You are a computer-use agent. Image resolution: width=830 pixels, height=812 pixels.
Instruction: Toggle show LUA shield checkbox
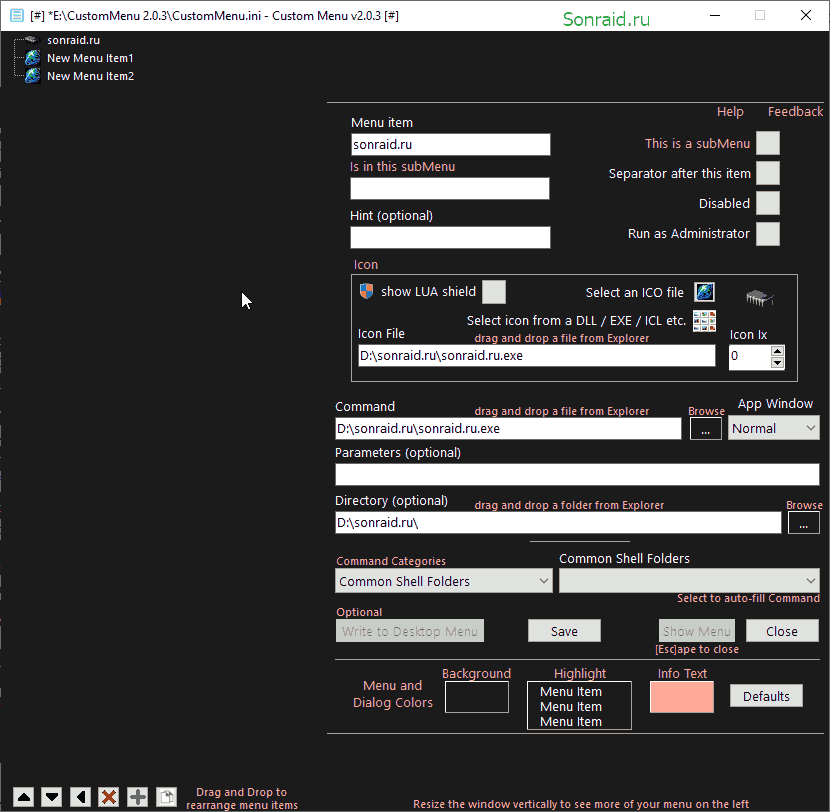493,292
